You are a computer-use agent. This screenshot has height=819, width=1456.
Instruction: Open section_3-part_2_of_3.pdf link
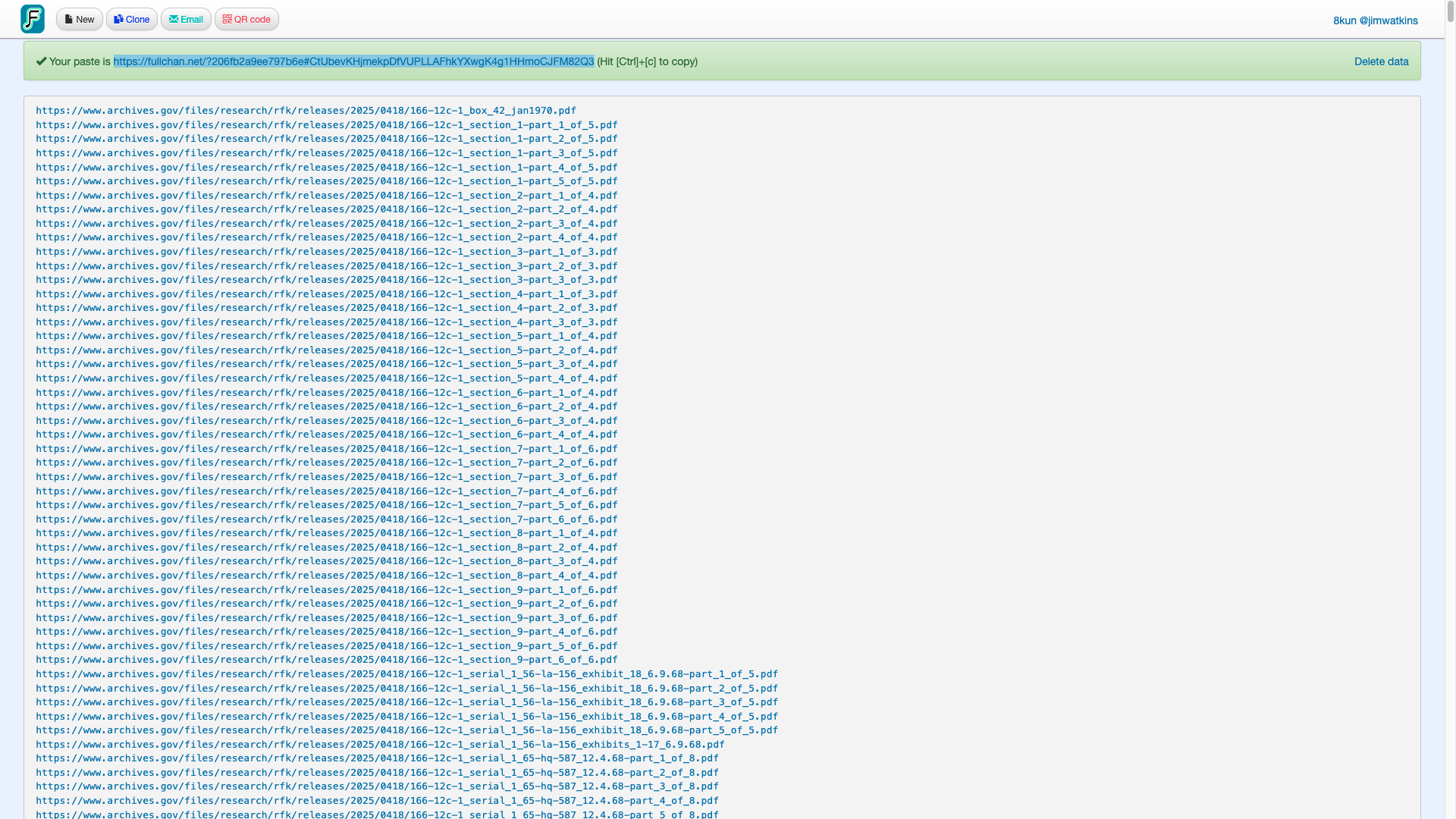[327, 266]
